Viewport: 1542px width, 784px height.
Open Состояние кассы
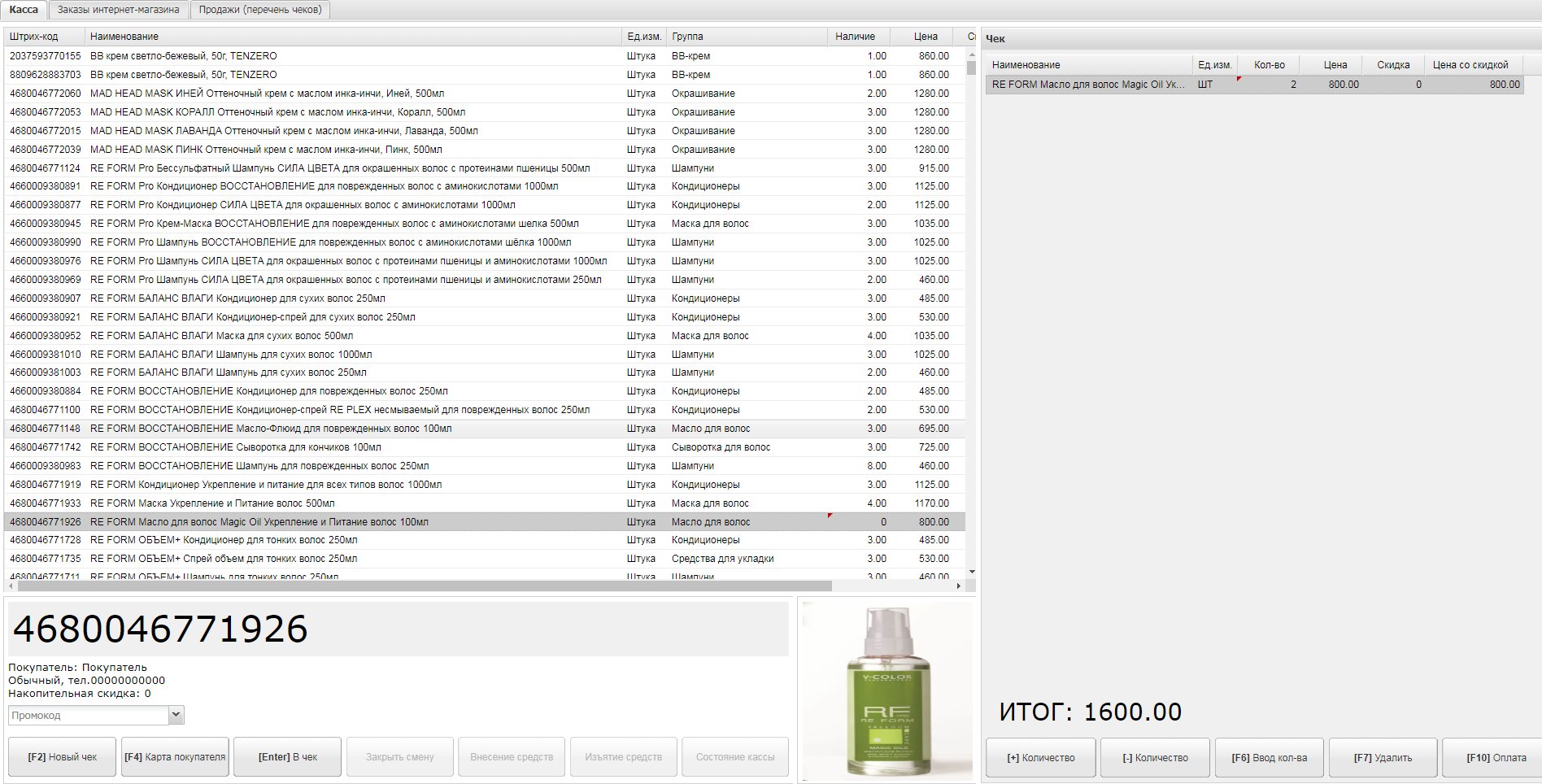[x=735, y=757]
